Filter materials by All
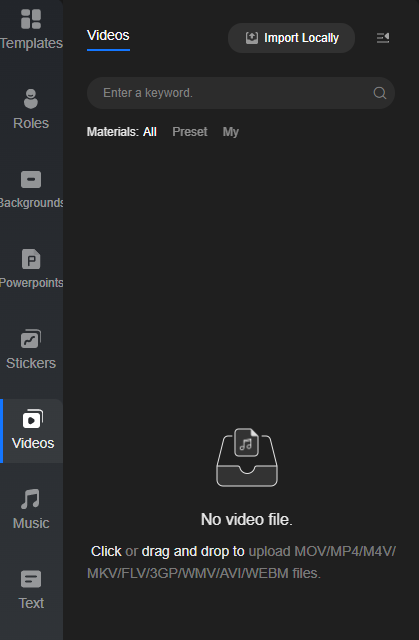This screenshot has height=640, width=419. (150, 132)
